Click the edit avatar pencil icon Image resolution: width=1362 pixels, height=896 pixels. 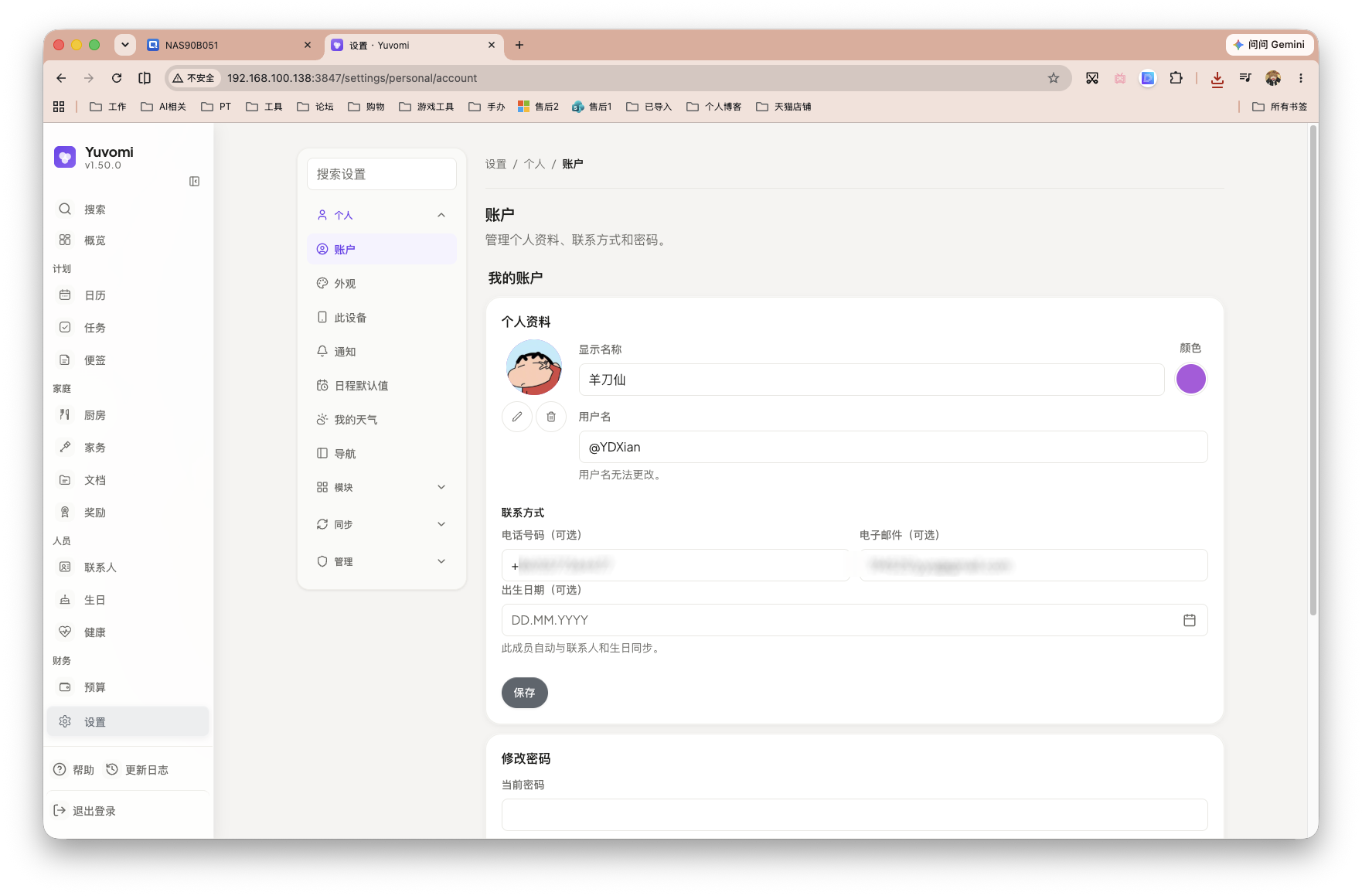tap(517, 417)
